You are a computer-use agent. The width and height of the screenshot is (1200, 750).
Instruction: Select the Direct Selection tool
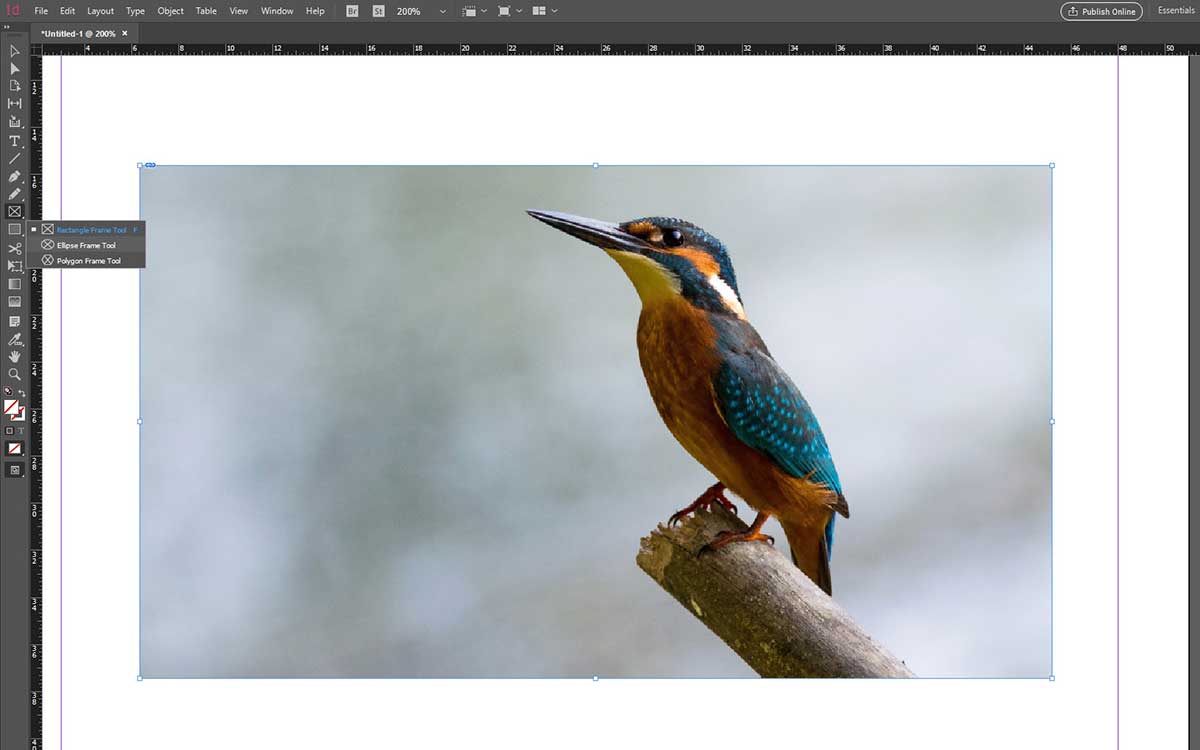coord(14,68)
